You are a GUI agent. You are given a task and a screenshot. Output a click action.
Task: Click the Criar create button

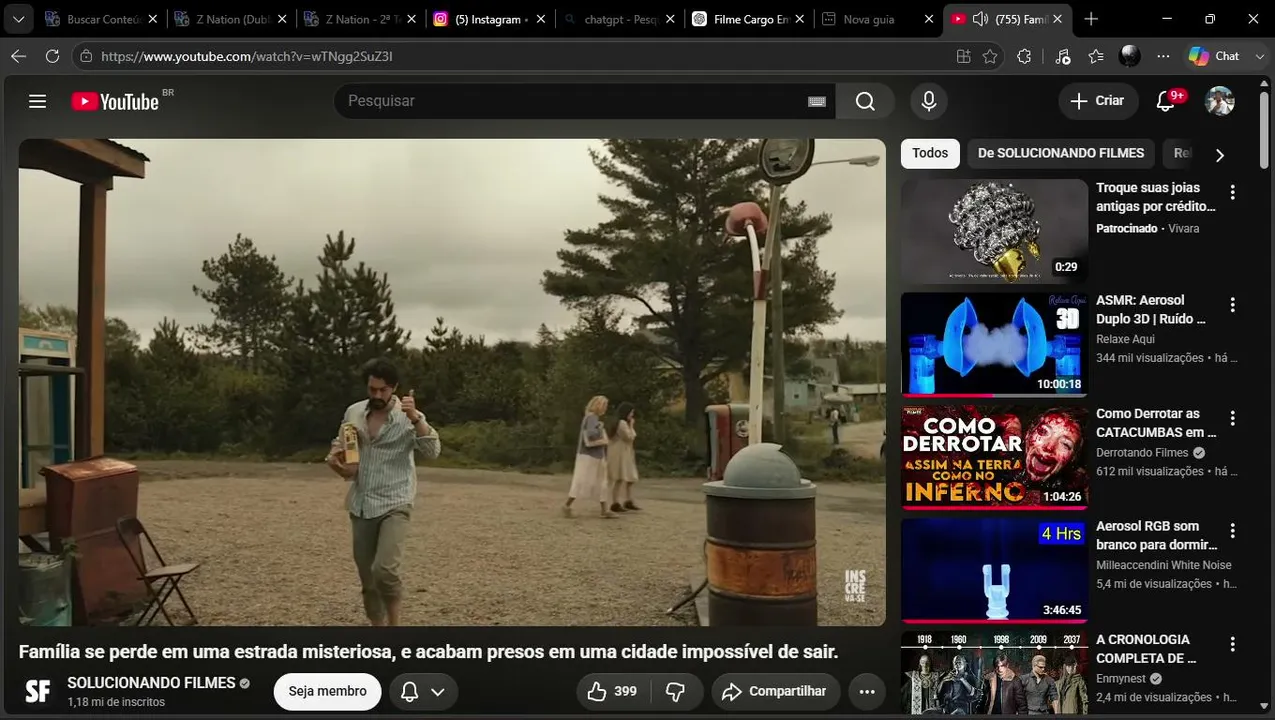(x=1097, y=101)
